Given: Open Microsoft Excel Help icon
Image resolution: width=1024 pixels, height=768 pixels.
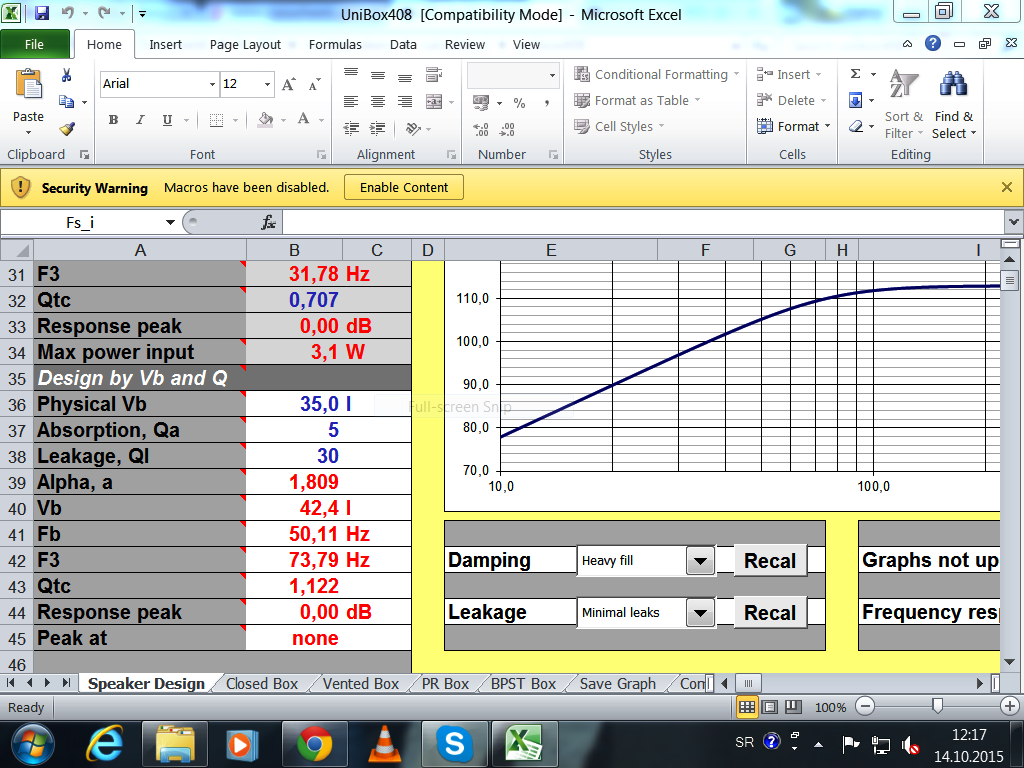Looking at the screenshot, I should [x=933, y=44].
